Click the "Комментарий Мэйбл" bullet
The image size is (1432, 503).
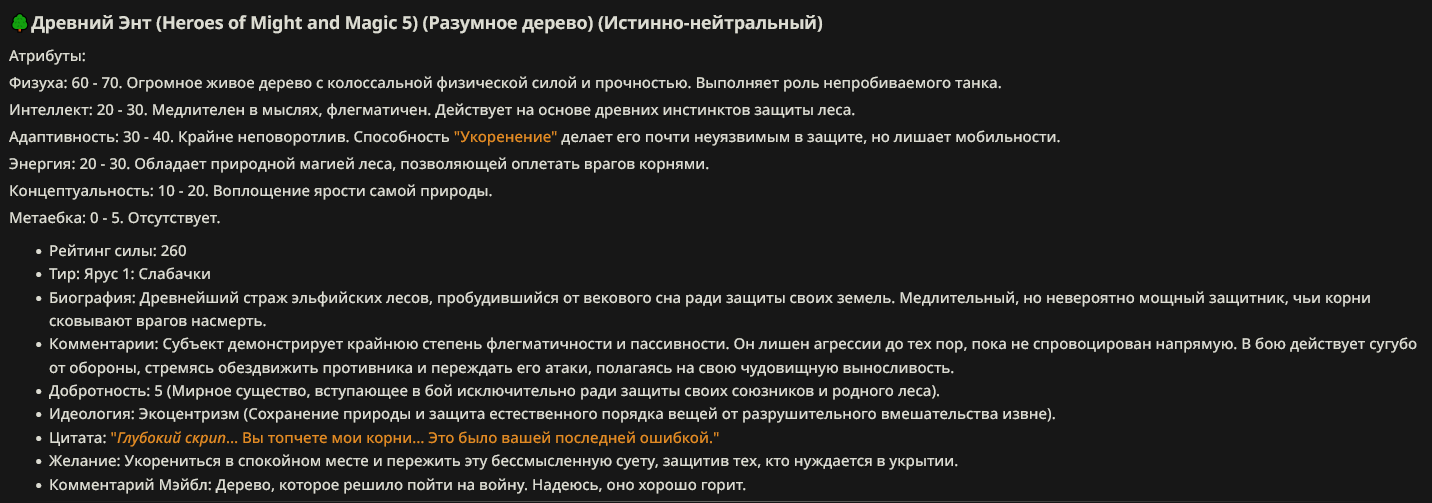[x=398, y=486]
